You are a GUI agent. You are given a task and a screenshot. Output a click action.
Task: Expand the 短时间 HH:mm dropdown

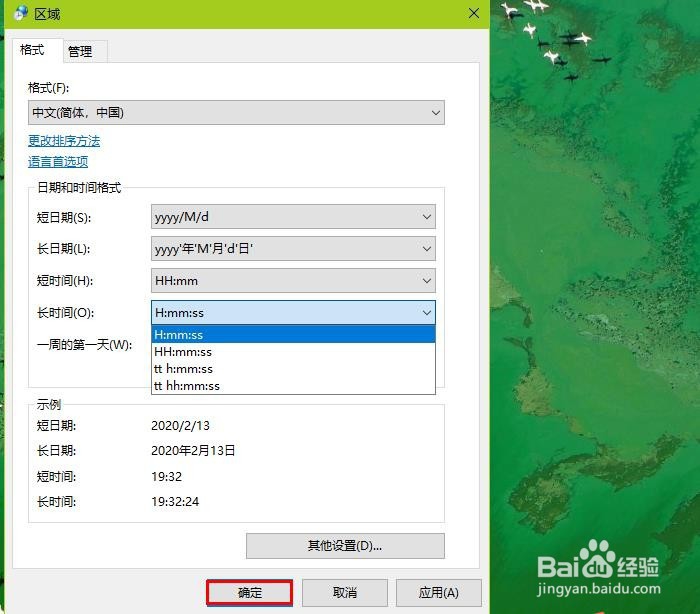click(x=293, y=281)
